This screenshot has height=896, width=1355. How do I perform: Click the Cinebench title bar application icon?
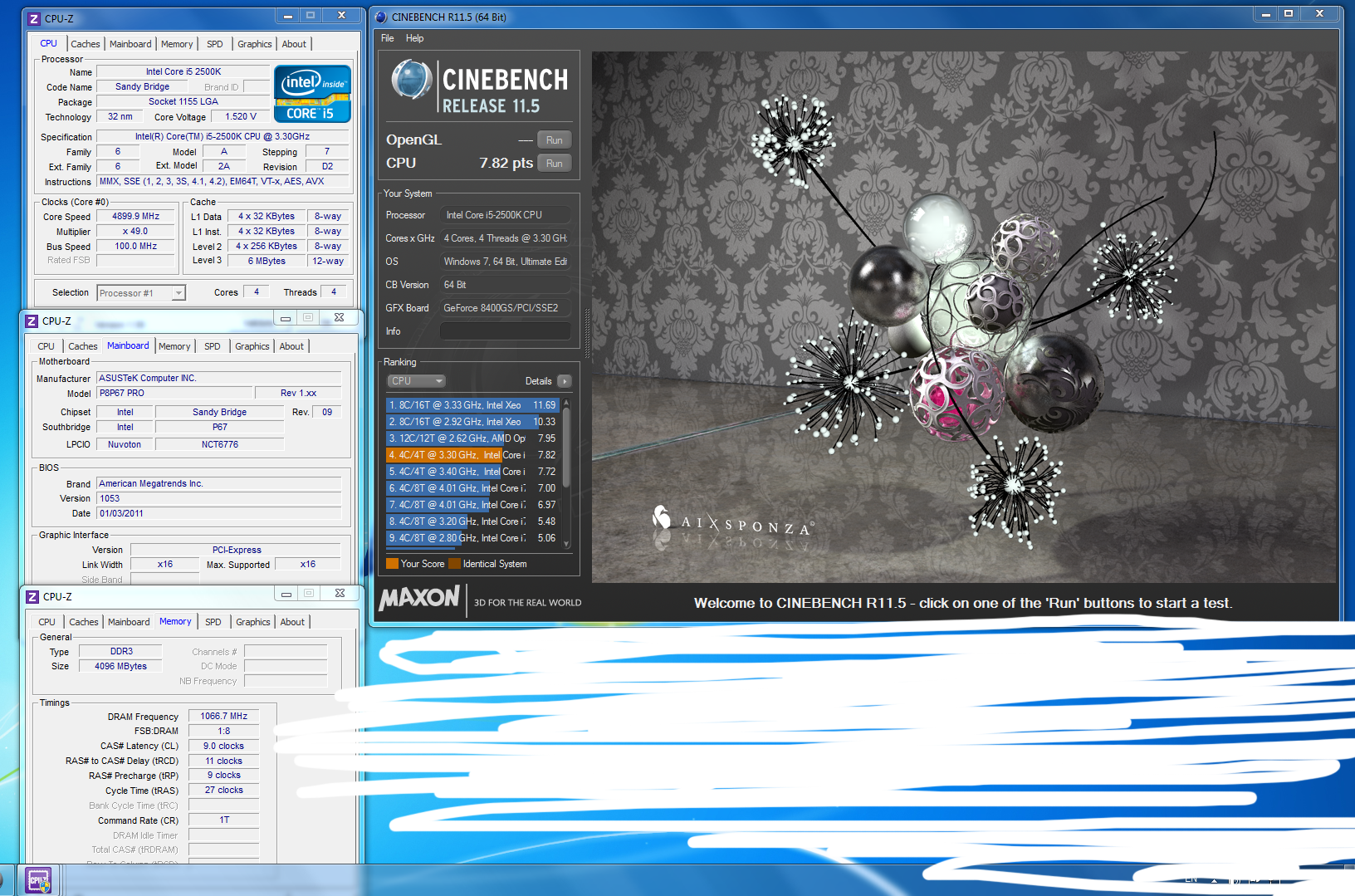coord(381,17)
